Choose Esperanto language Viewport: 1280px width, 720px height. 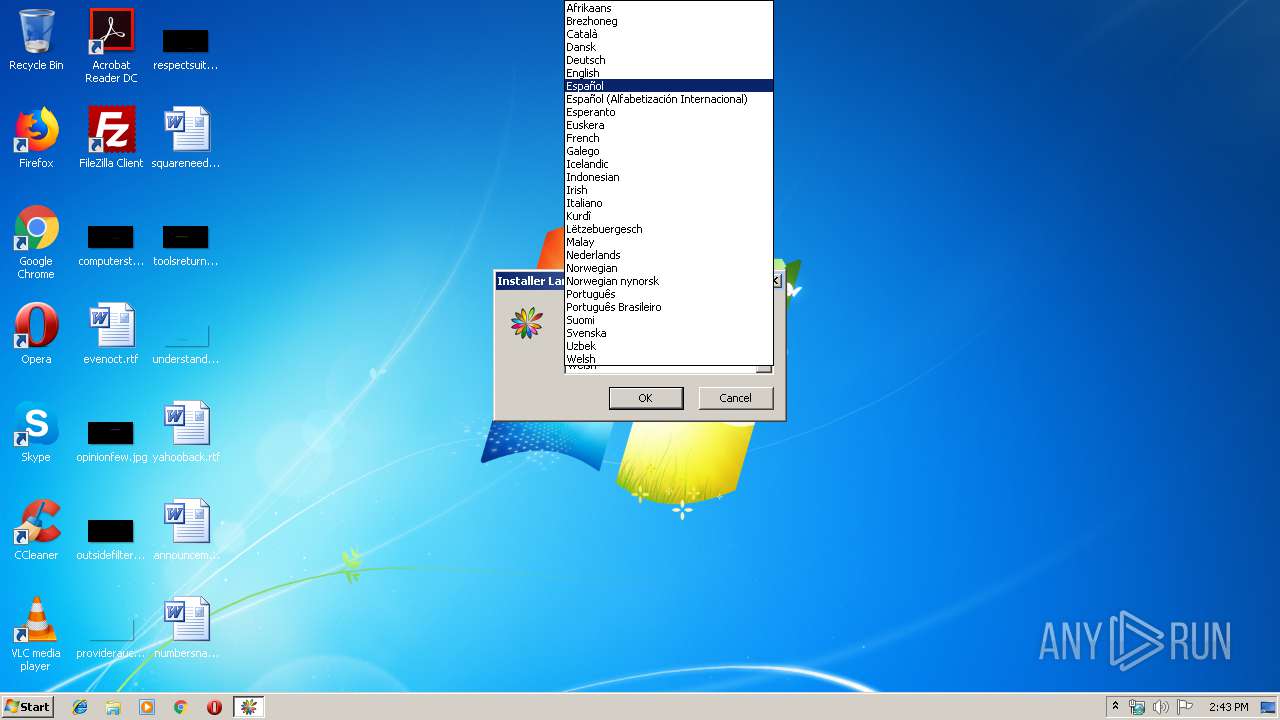(669, 112)
